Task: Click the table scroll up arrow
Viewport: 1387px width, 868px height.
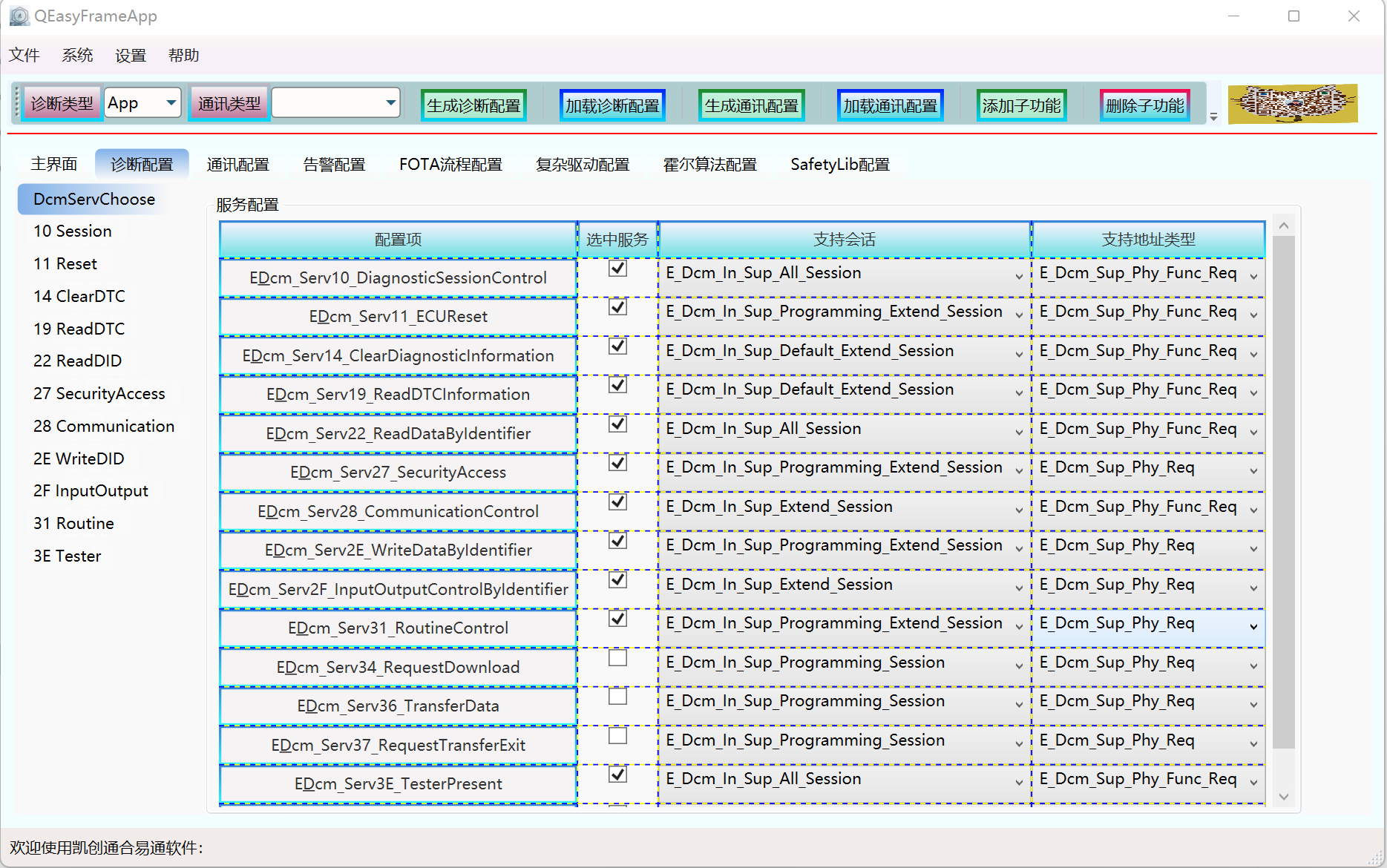Action: coord(1283,225)
